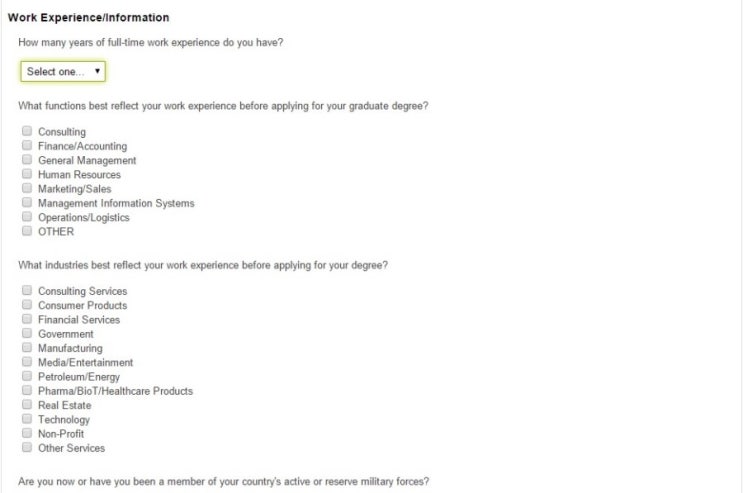Enable the Government industry checkbox
743x493 pixels.
coord(27,334)
